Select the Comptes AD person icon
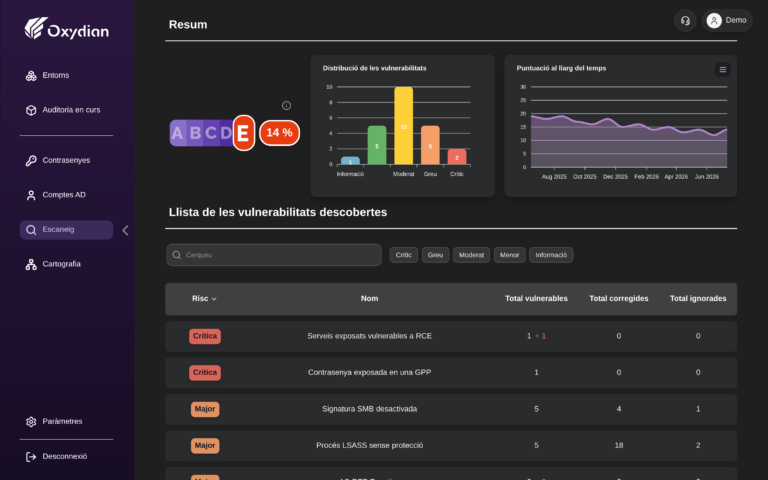Screen dimensions: 768x480 click(x=31, y=195)
